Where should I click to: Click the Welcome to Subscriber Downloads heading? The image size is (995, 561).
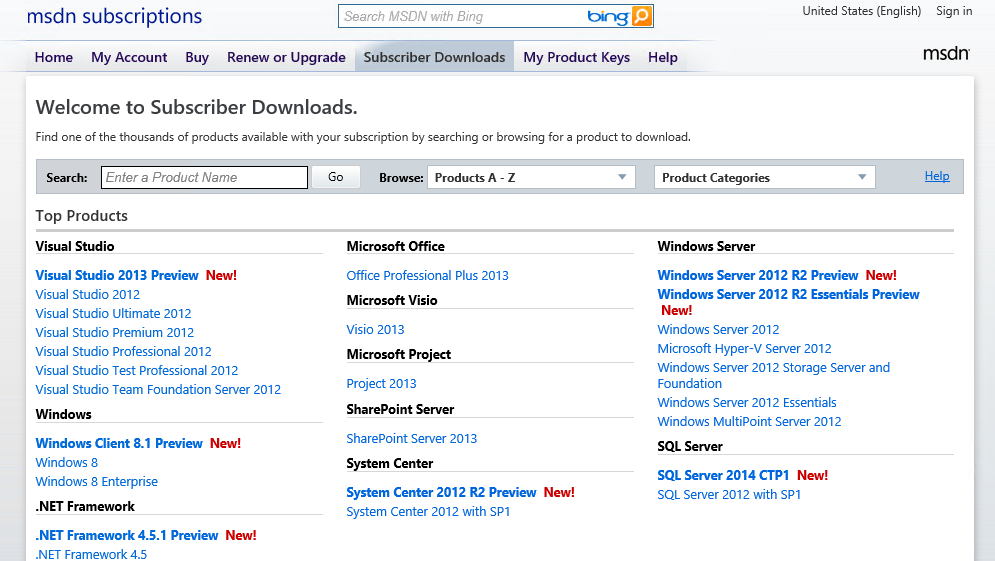pyautogui.click(x=196, y=107)
